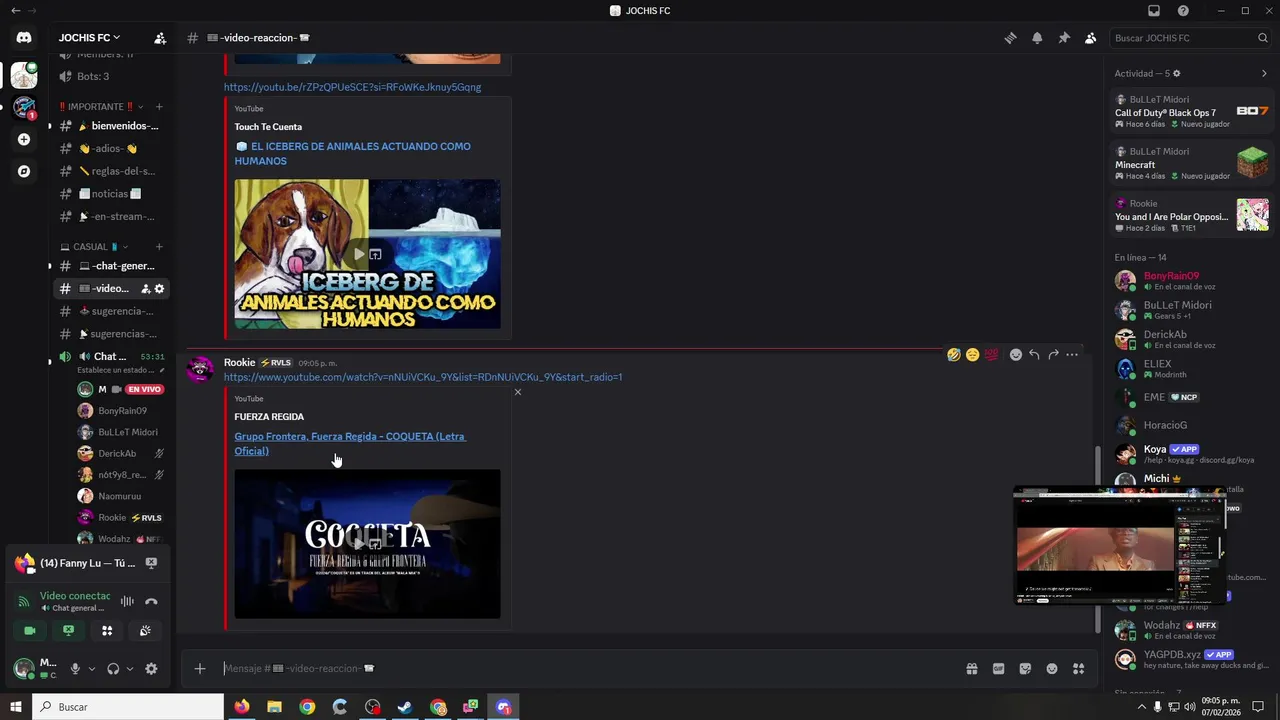
Task: Create channel in CASUAL category
Action: 159,247
